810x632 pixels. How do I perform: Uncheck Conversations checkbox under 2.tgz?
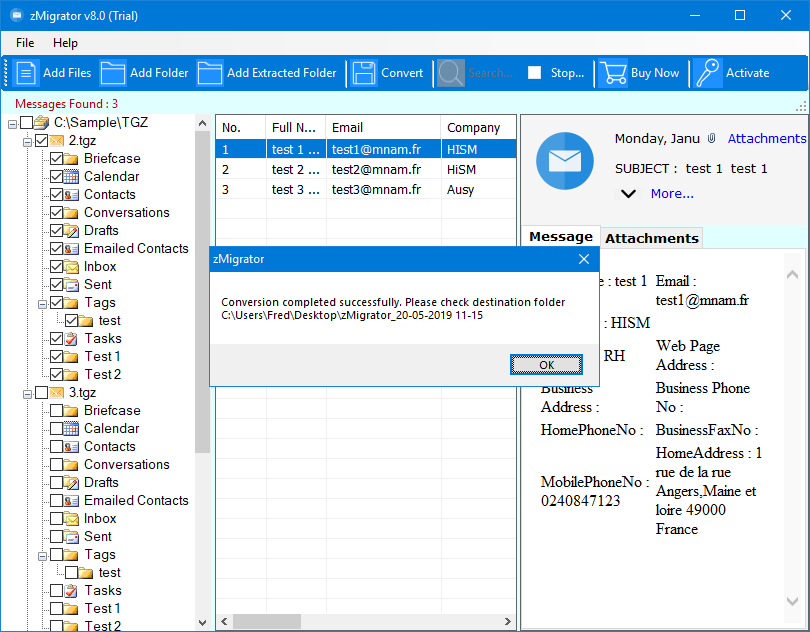(57, 212)
